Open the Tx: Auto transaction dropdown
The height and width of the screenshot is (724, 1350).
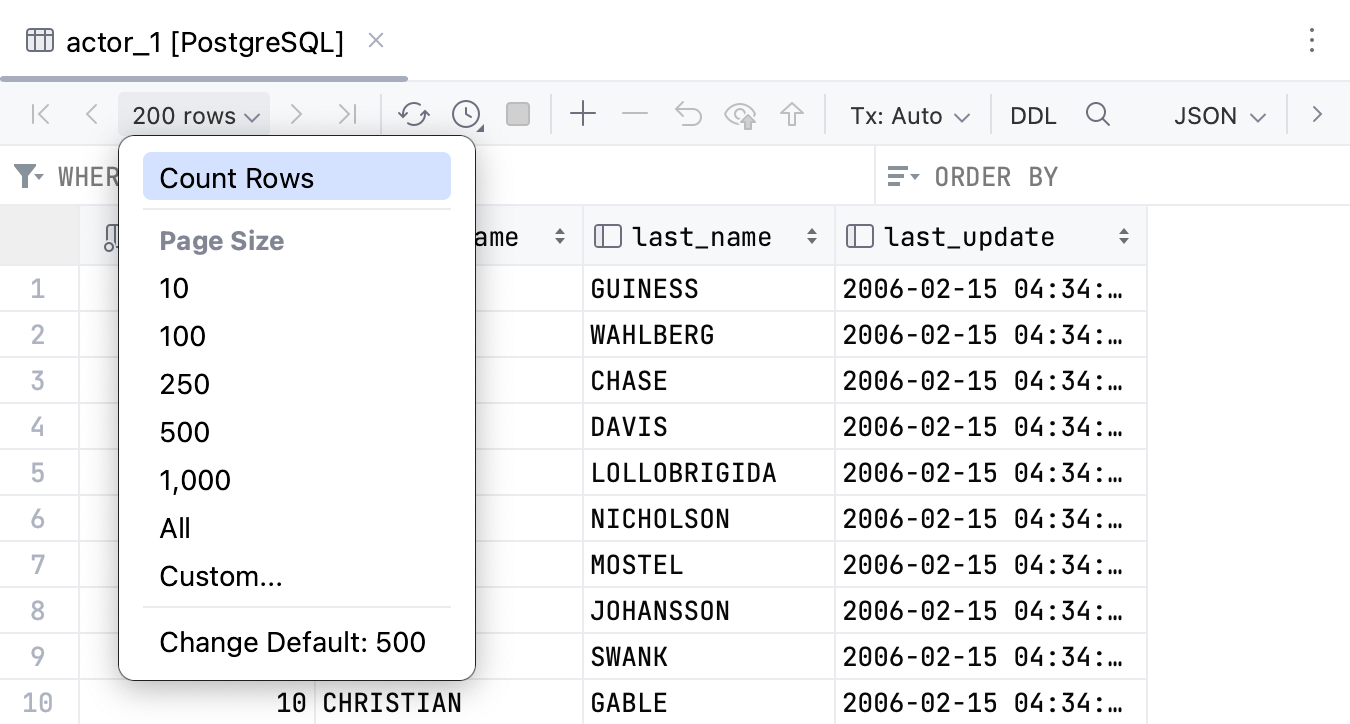[x=909, y=116]
